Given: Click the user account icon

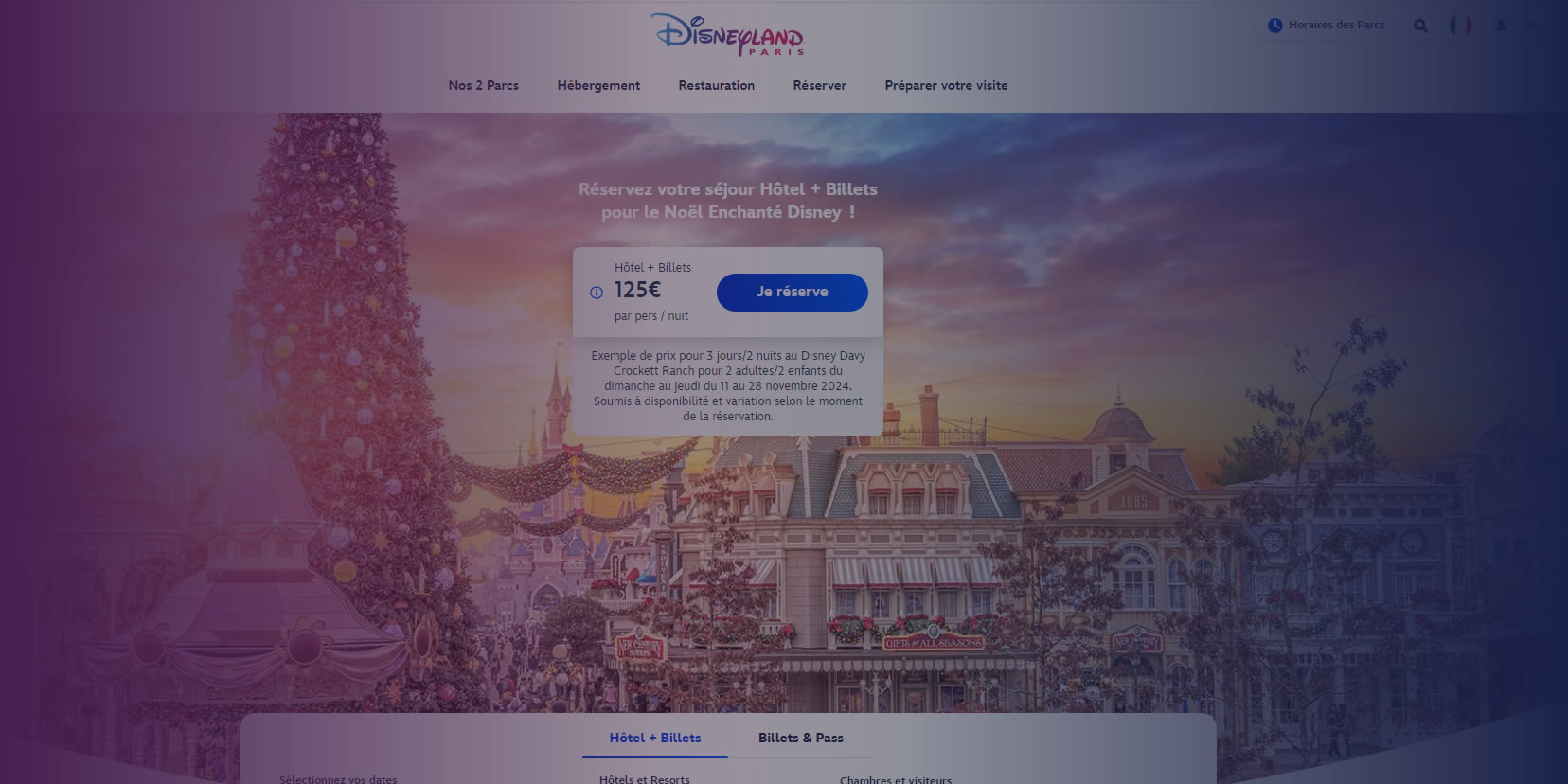Looking at the screenshot, I should tap(1501, 26).
